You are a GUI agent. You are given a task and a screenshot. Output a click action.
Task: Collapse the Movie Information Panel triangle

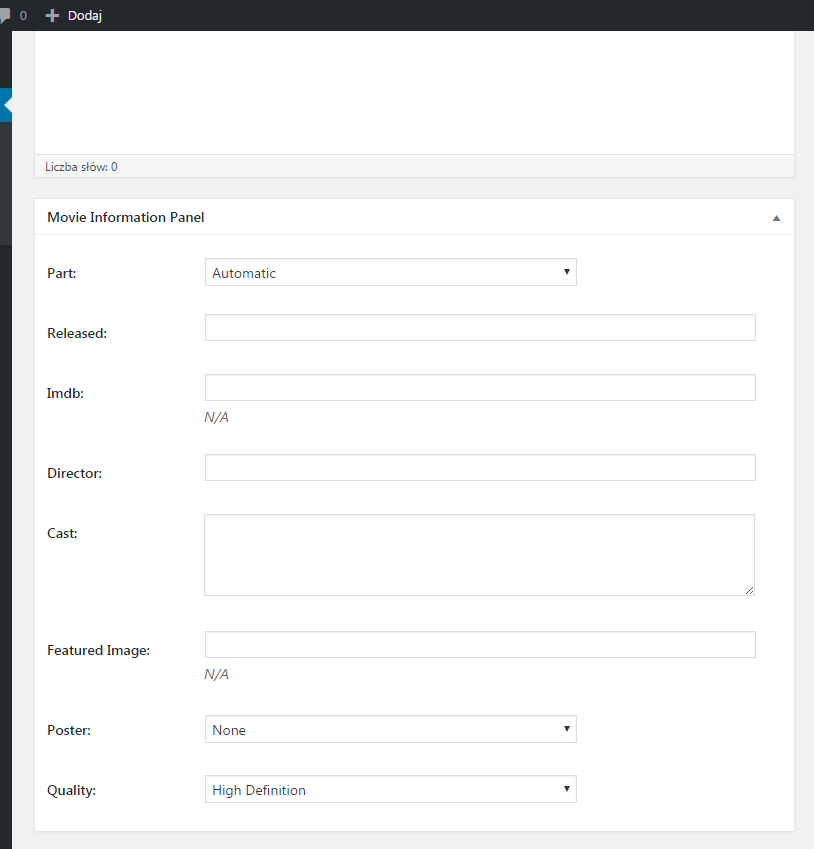coord(776,217)
